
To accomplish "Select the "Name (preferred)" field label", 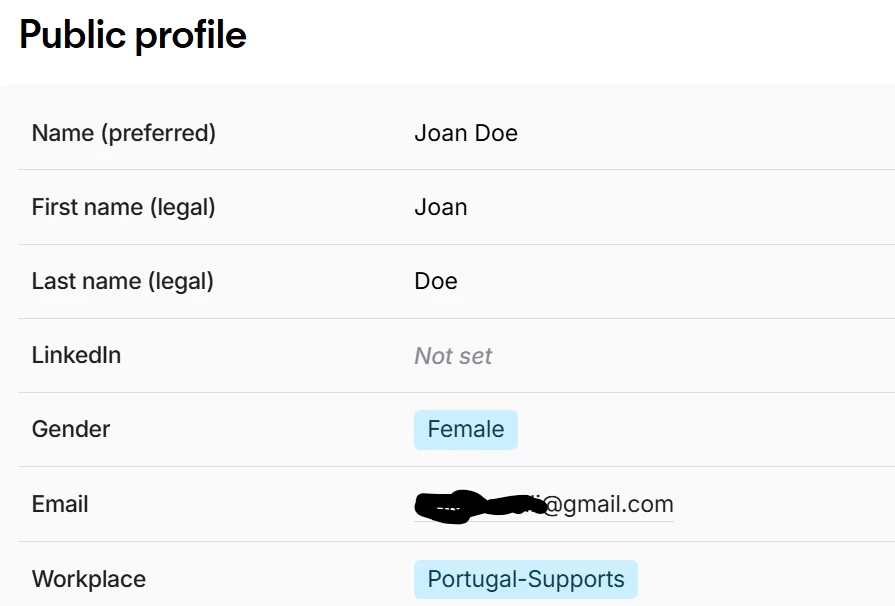I will 123,133.
